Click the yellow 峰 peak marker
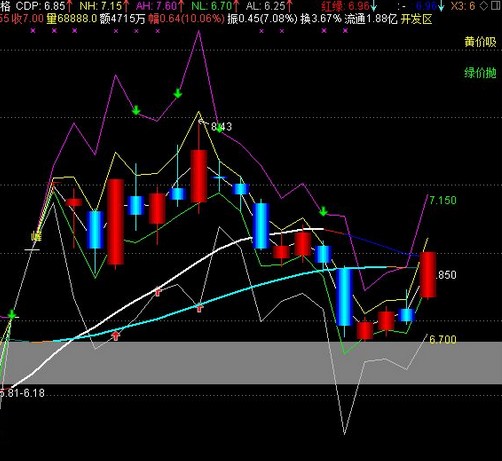 tap(36, 237)
